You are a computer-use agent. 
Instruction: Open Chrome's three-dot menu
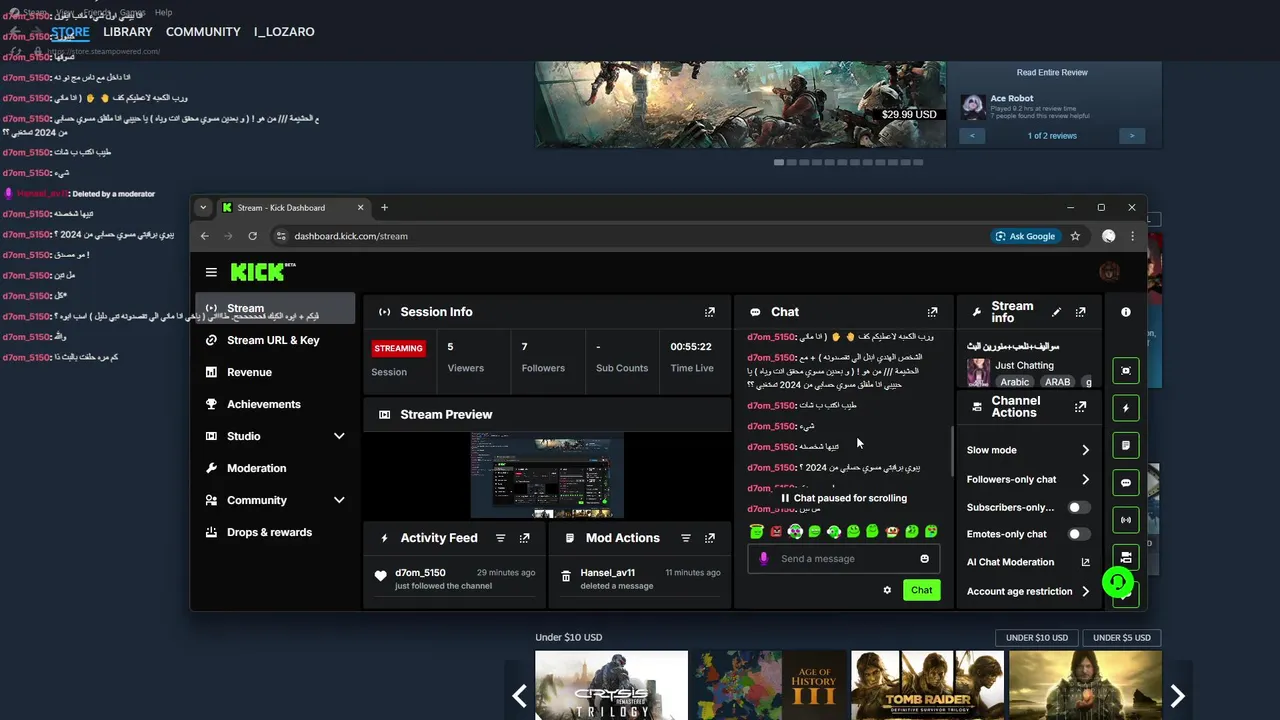[1132, 236]
